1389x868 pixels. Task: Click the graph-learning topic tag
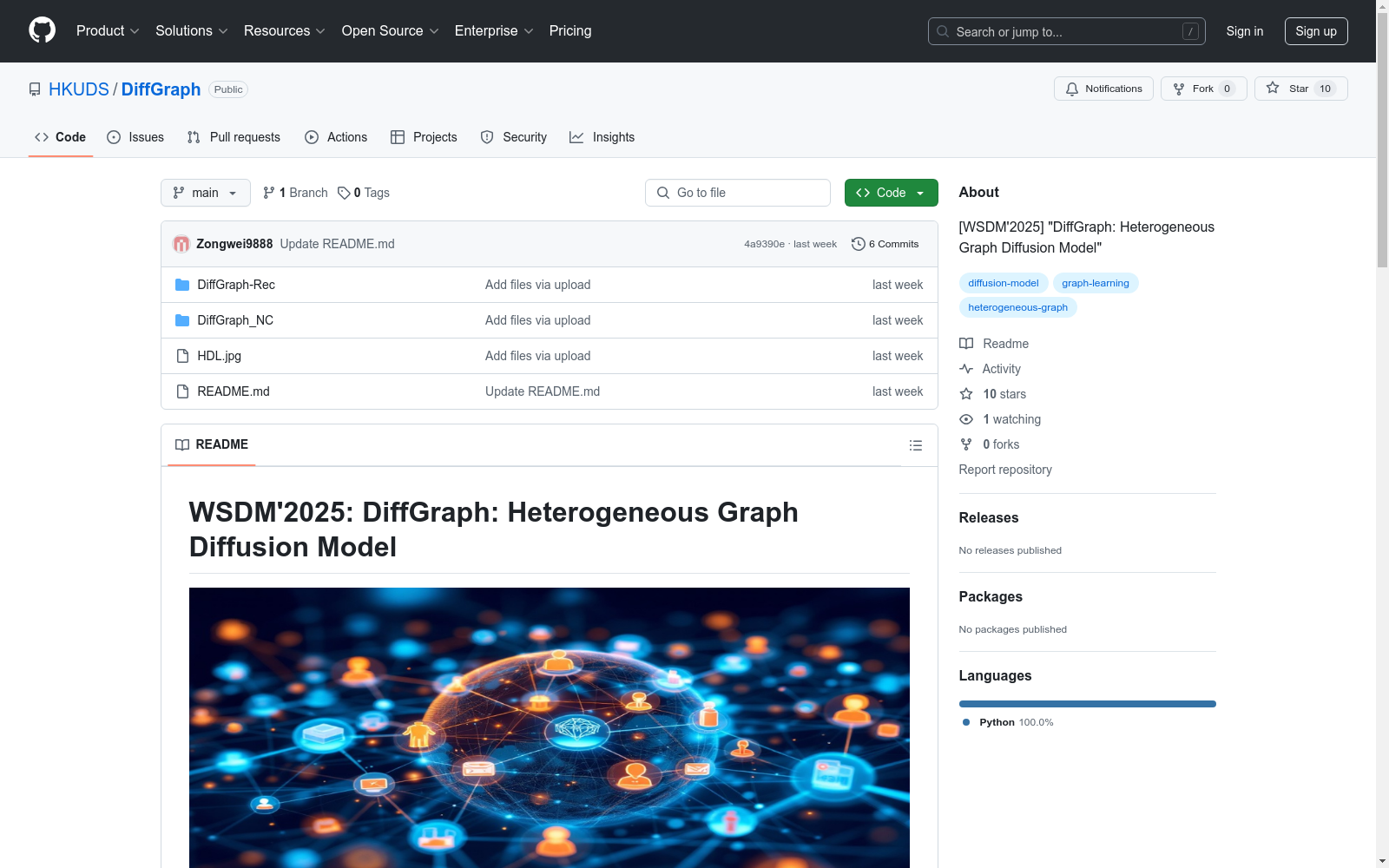[1095, 283]
